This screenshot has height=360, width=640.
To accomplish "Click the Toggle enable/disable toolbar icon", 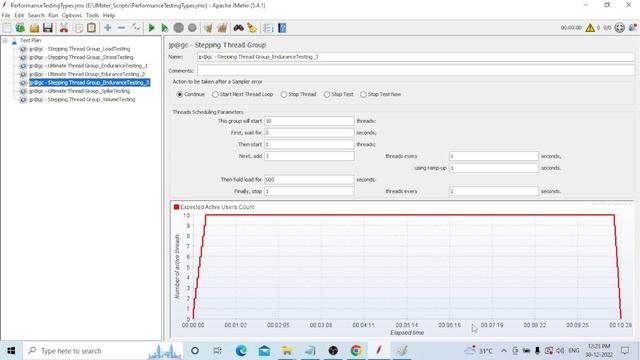I will pyautogui.click(x=136, y=28).
